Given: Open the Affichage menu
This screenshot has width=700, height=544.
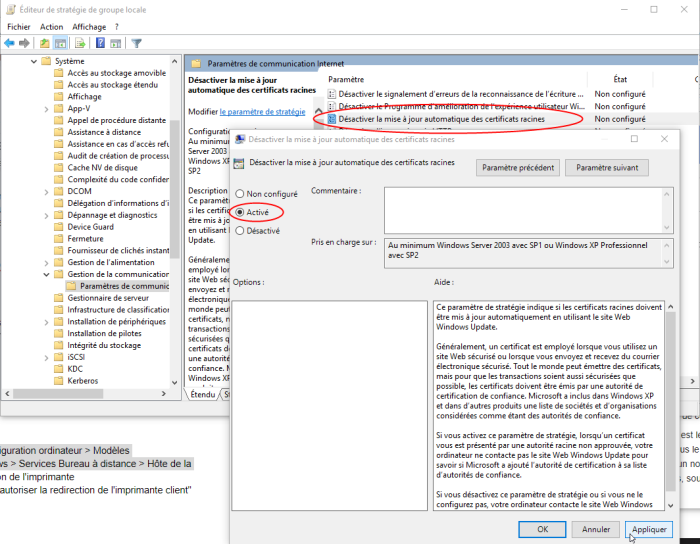Looking at the screenshot, I should [x=89, y=27].
